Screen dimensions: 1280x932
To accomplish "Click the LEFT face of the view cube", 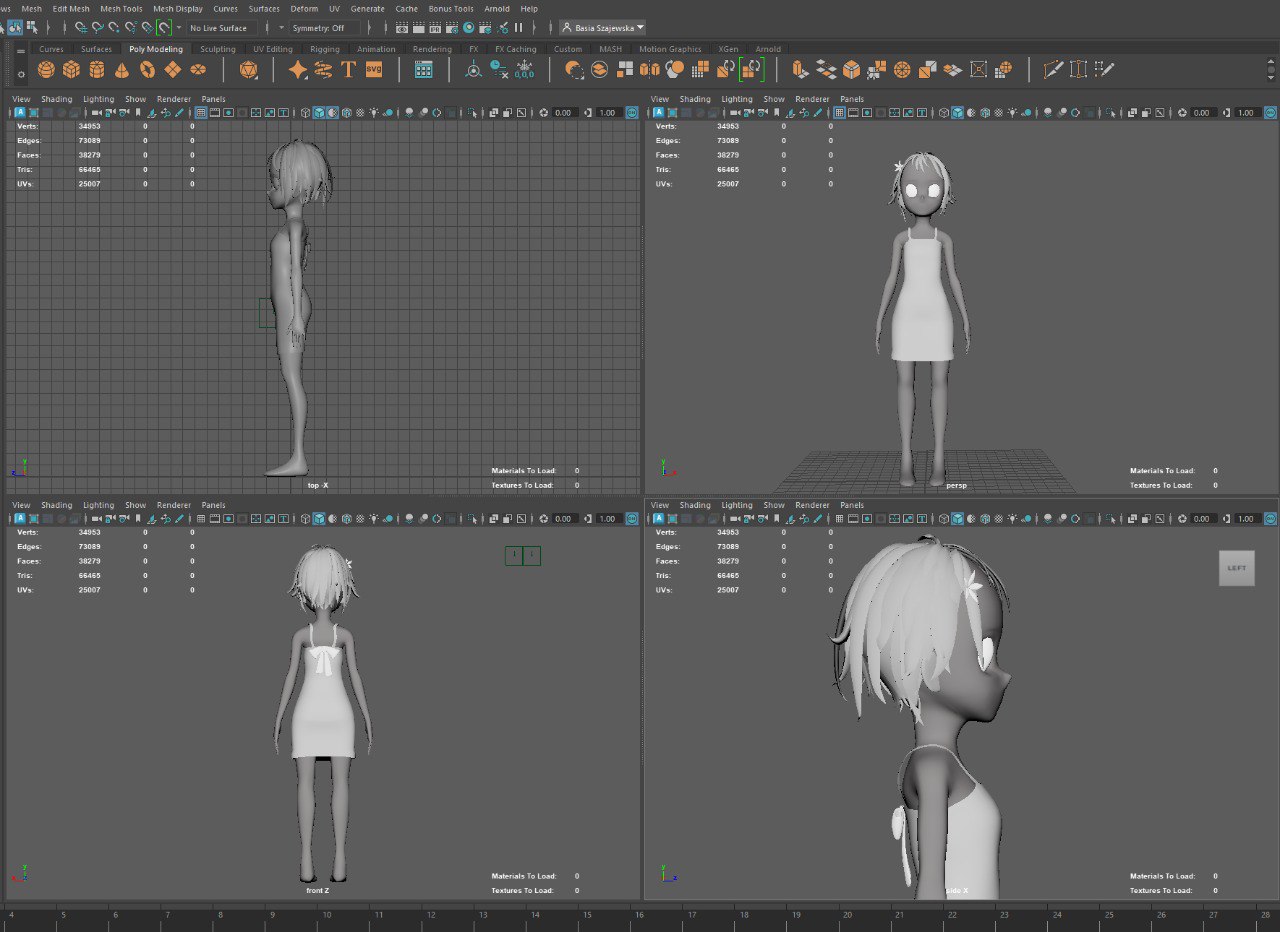I will (1236, 568).
